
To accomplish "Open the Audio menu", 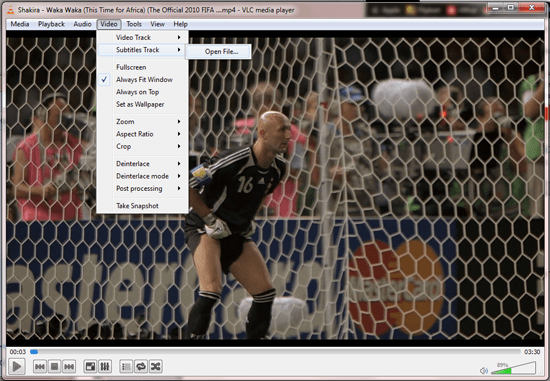I will click(82, 24).
